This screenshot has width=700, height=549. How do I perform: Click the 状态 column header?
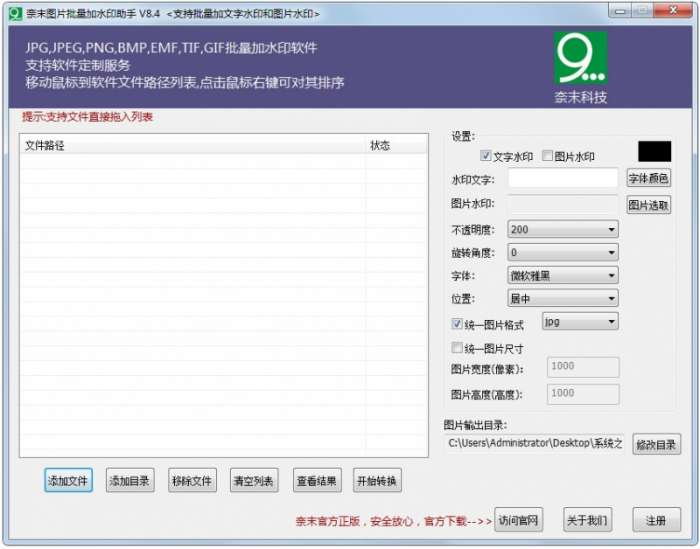[x=396, y=146]
